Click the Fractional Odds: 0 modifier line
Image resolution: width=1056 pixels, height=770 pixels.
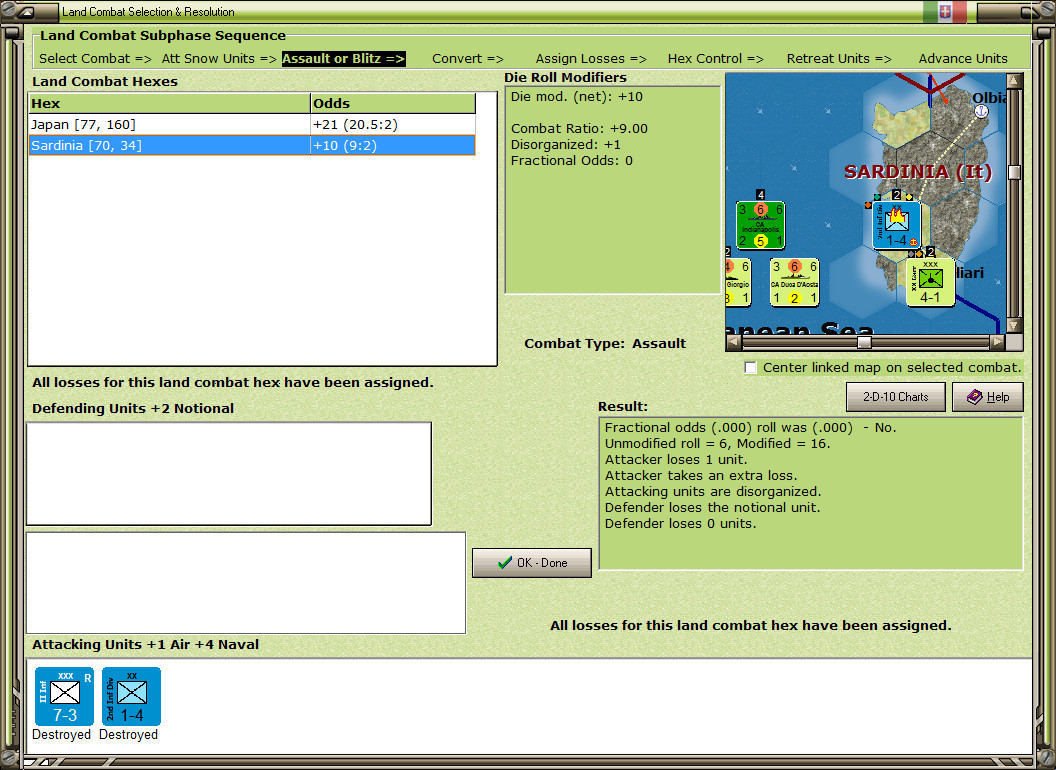572,161
